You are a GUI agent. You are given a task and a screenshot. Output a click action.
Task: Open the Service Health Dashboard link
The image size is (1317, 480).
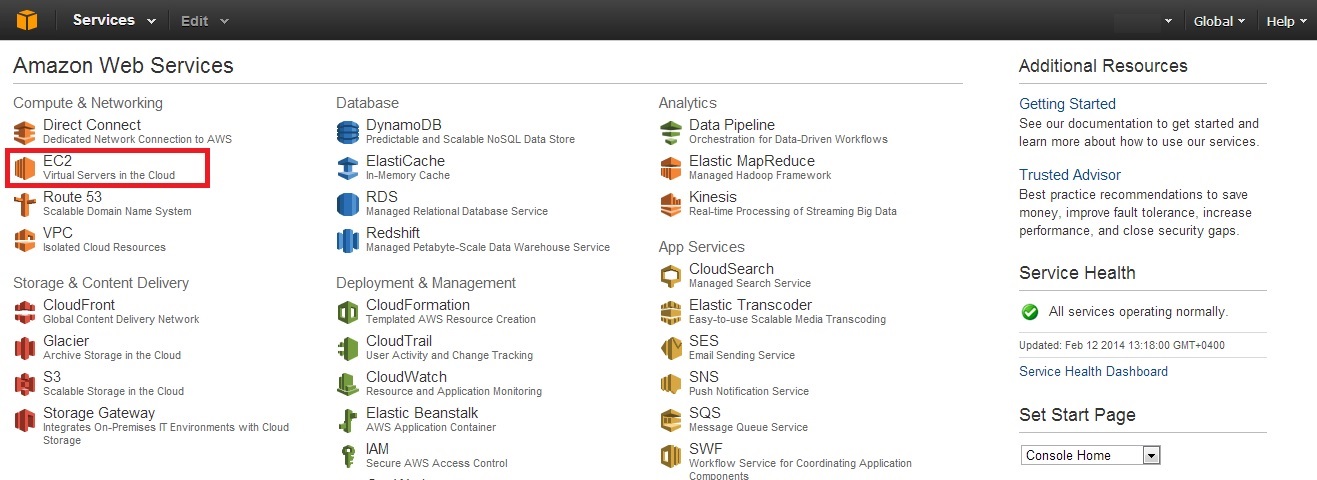1093,371
